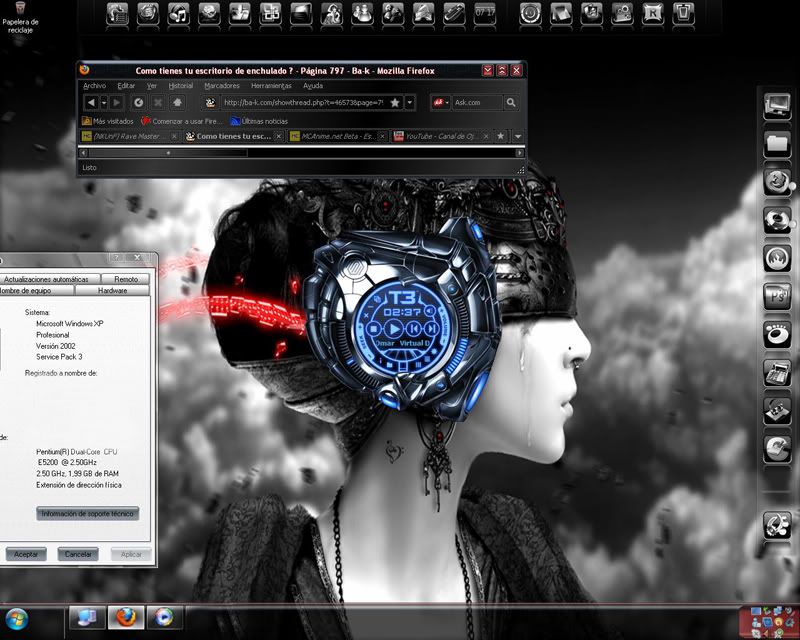Open the calculator icon in side dock
This screenshot has height=640, width=800.
pos(777,373)
